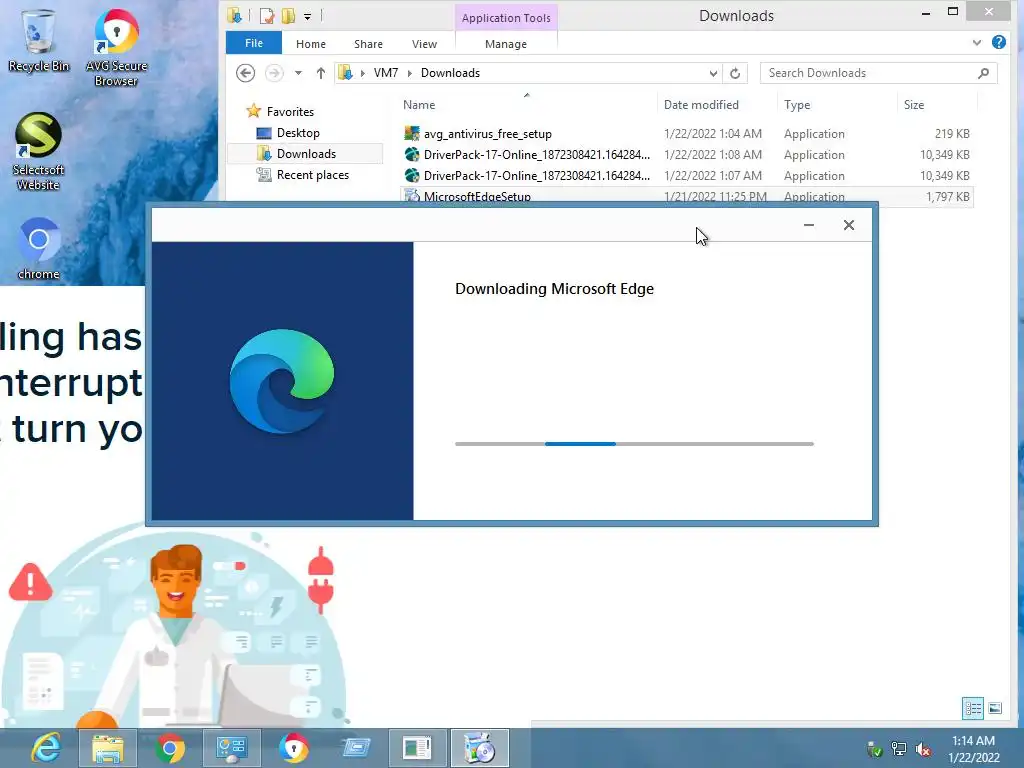Click New folder icon in quick access toolbar
1024x768 pixels.
tap(288, 16)
